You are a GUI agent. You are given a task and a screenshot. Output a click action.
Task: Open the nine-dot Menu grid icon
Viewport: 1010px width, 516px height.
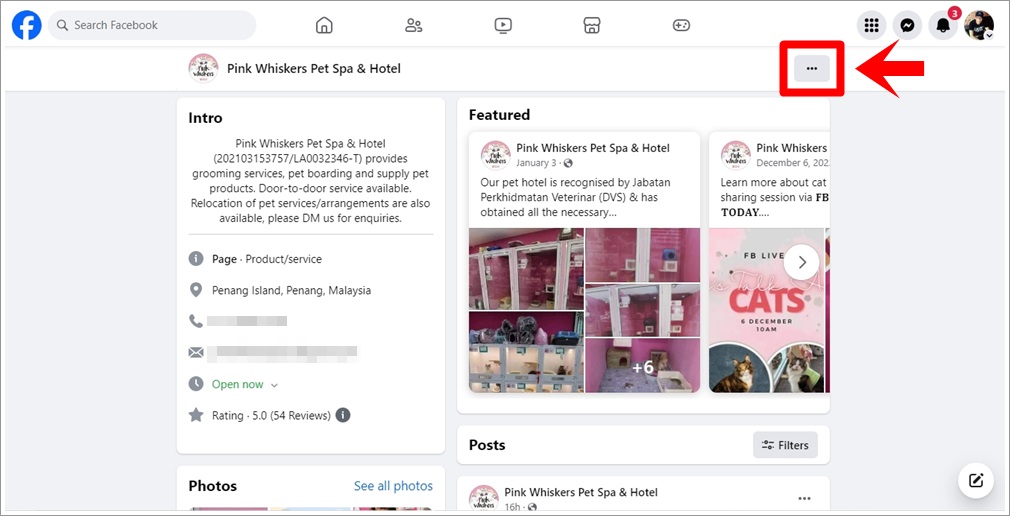tap(871, 25)
